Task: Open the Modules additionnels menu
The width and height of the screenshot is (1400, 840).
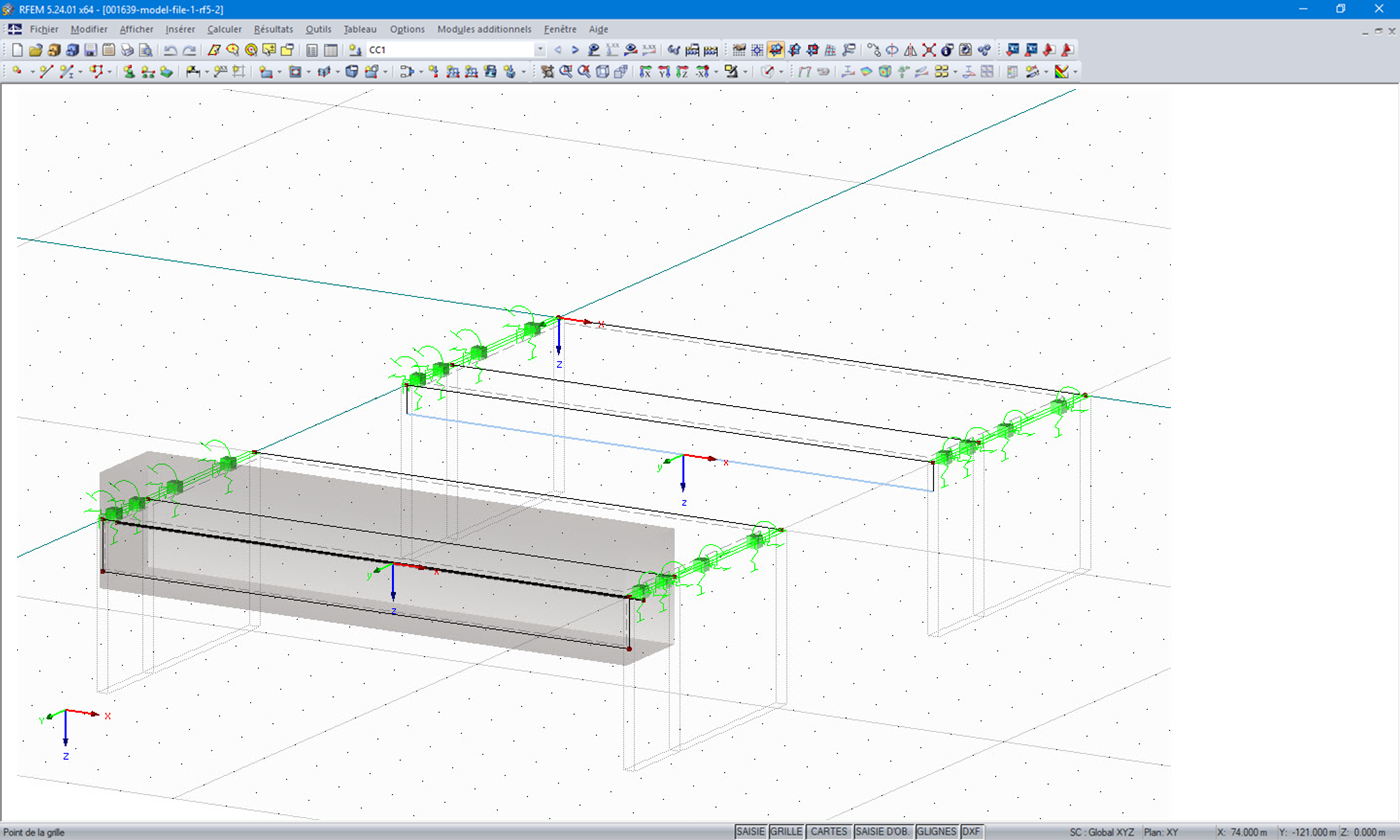Action: (484, 29)
